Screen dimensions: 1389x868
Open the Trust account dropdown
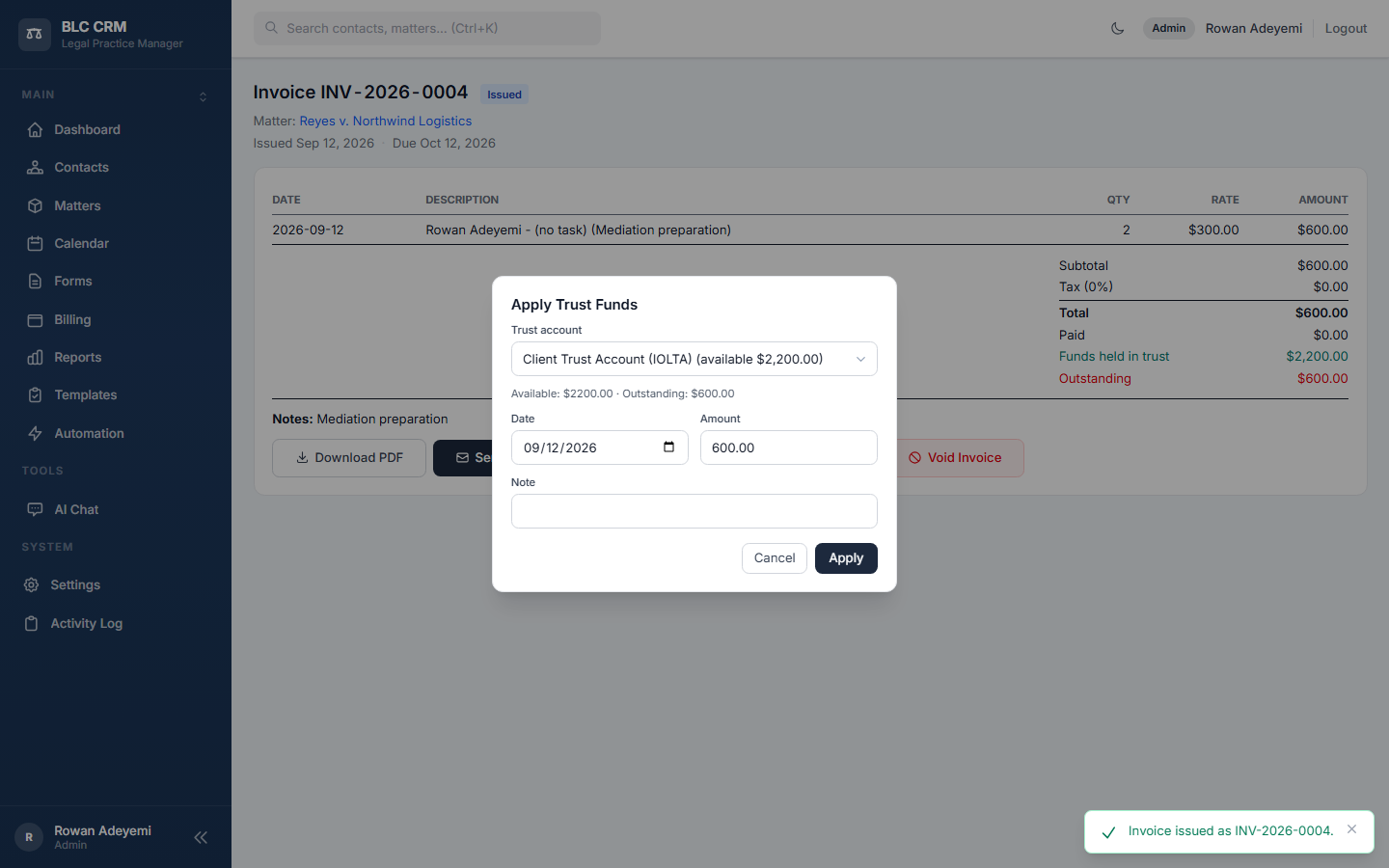point(694,359)
